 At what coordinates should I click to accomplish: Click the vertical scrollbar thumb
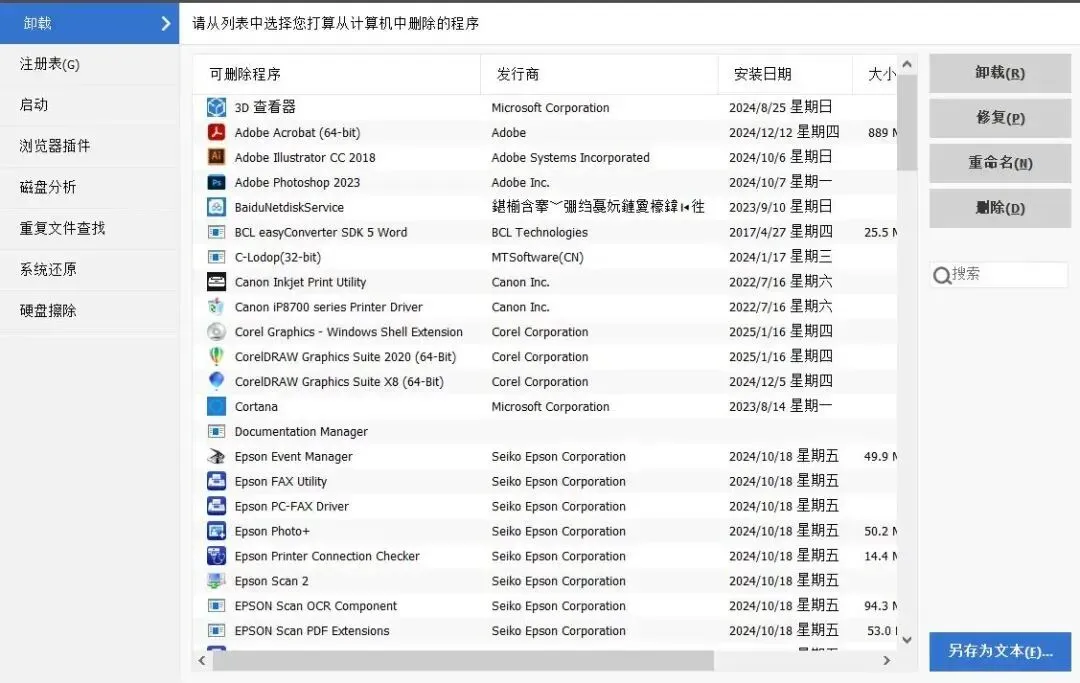[x=907, y=123]
